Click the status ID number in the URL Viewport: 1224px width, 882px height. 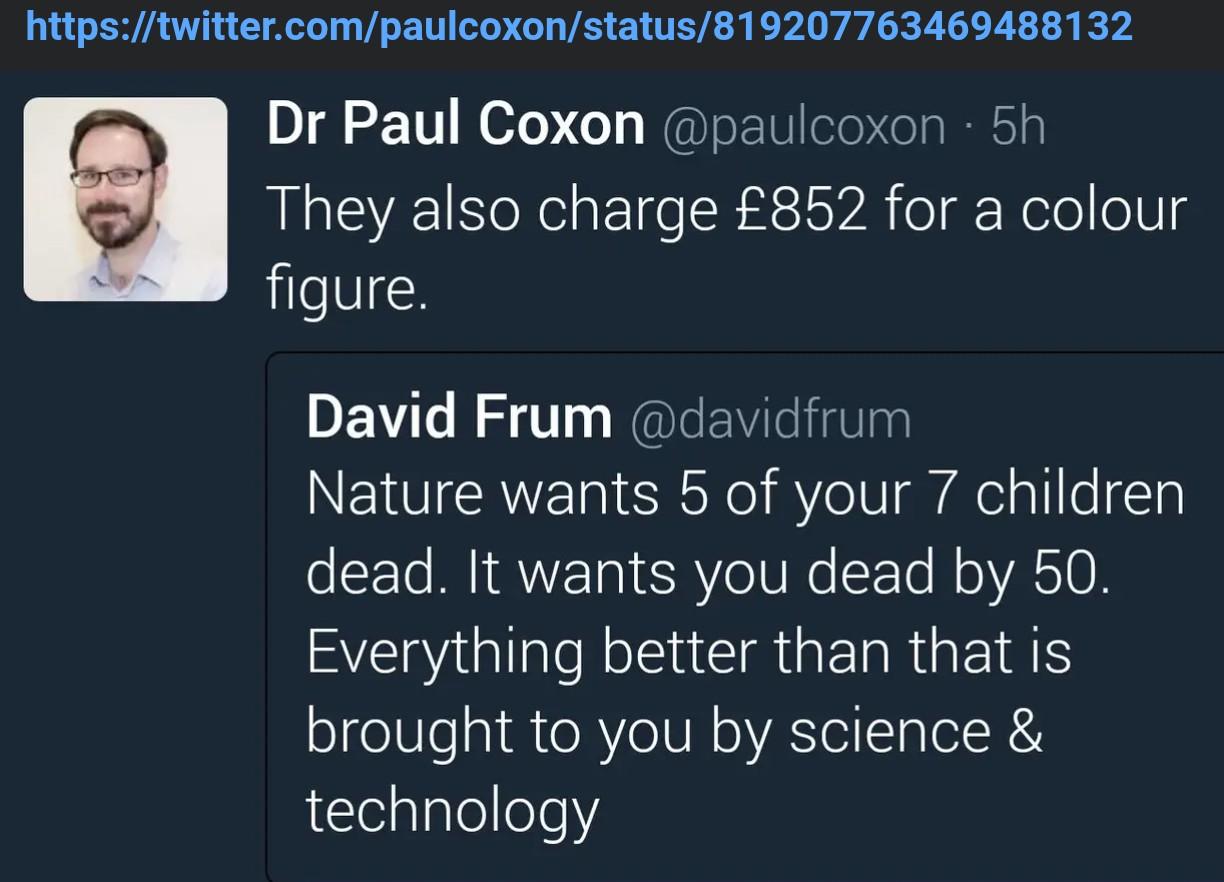[x=922, y=26]
